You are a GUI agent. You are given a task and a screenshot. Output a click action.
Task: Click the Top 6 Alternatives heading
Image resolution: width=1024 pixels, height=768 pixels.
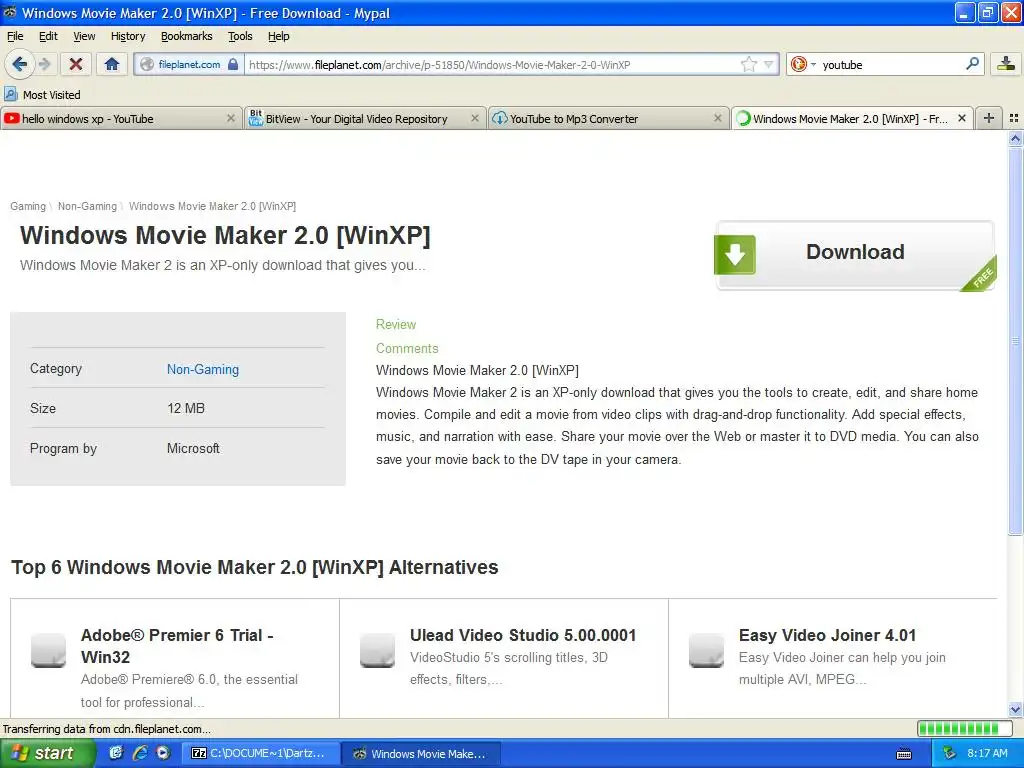(x=255, y=567)
